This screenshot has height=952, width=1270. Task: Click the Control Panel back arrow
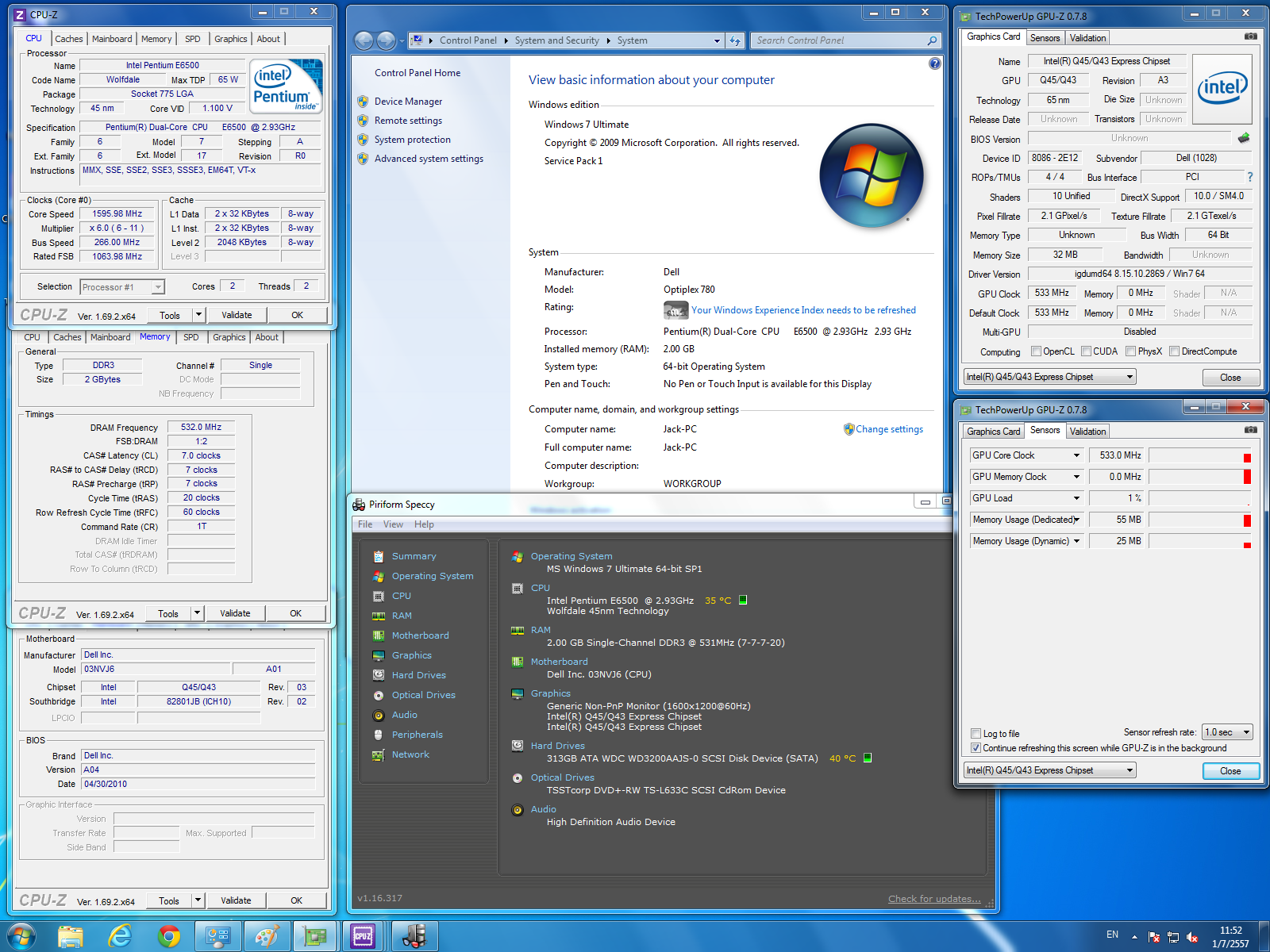(364, 40)
